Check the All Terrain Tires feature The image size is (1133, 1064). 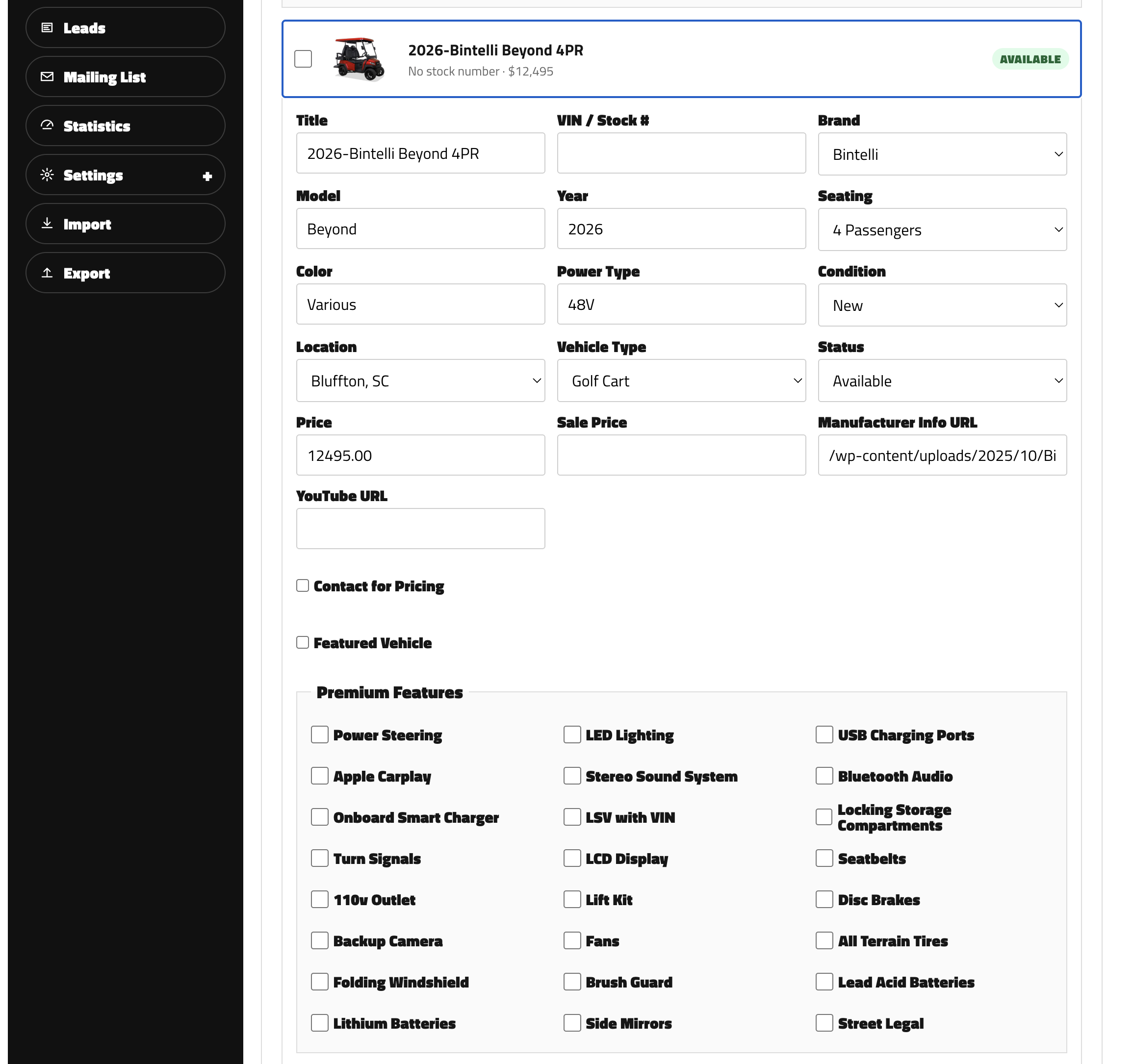824,940
